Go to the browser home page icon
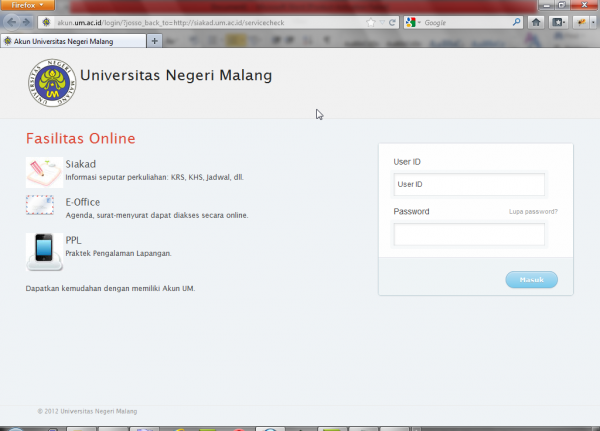This screenshot has width=600, height=431. 536,22
